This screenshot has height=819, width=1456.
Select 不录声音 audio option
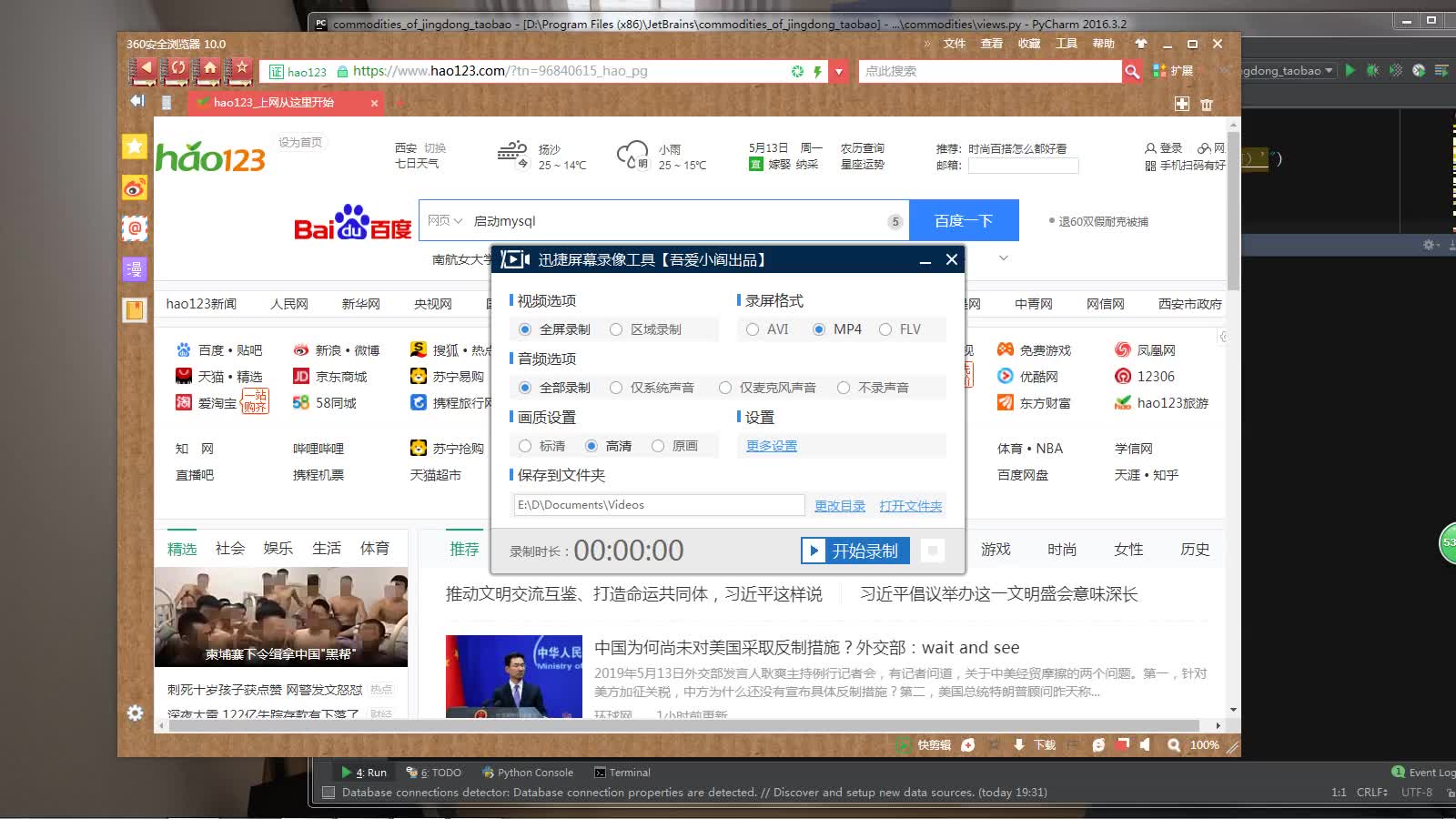tap(873, 388)
